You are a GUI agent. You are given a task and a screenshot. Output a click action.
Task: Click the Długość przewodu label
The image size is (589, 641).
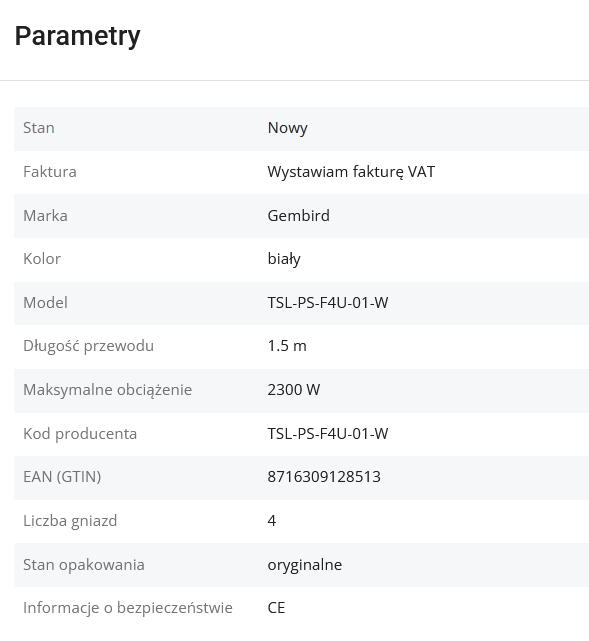89,346
